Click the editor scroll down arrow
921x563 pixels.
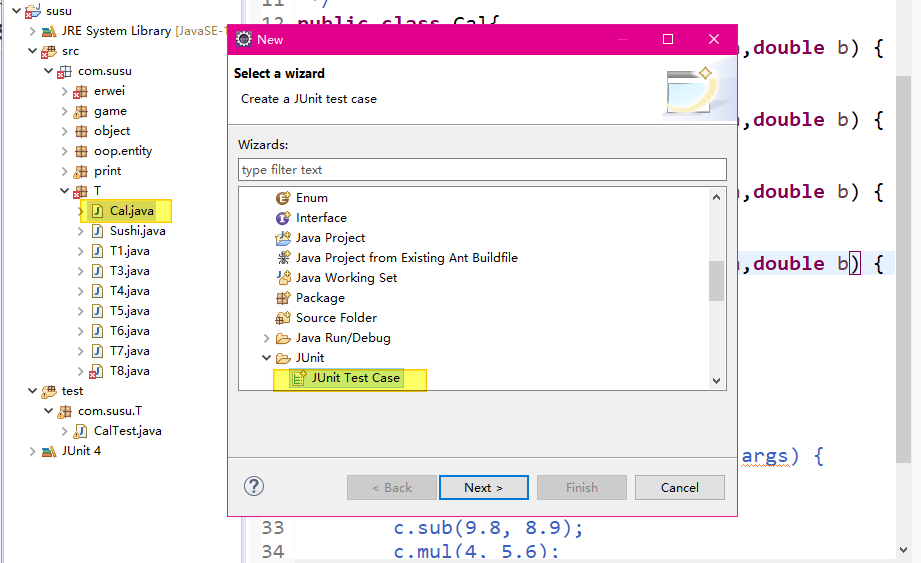click(x=904, y=549)
